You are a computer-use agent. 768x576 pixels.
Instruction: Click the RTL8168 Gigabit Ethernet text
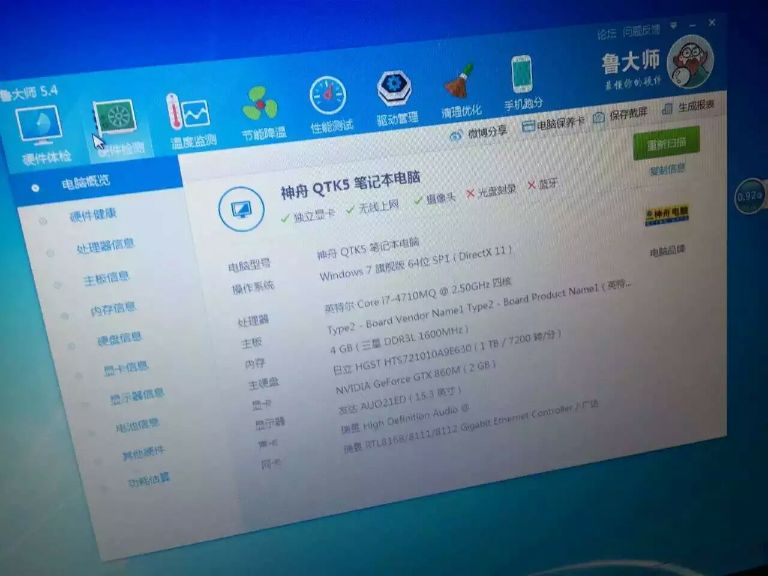(470, 426)
